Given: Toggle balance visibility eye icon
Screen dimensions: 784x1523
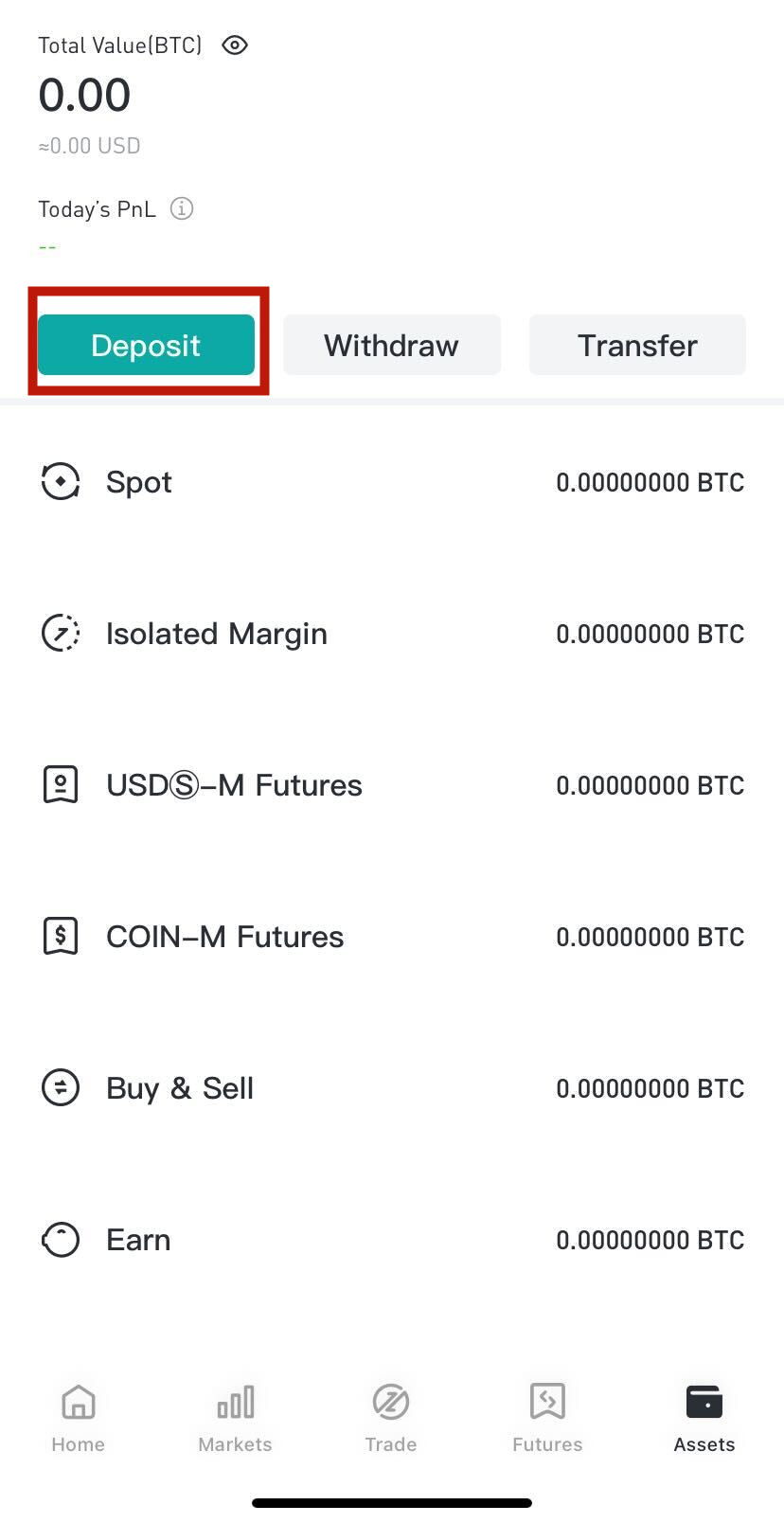Looking at the screenshot, I should pos(235,45).
